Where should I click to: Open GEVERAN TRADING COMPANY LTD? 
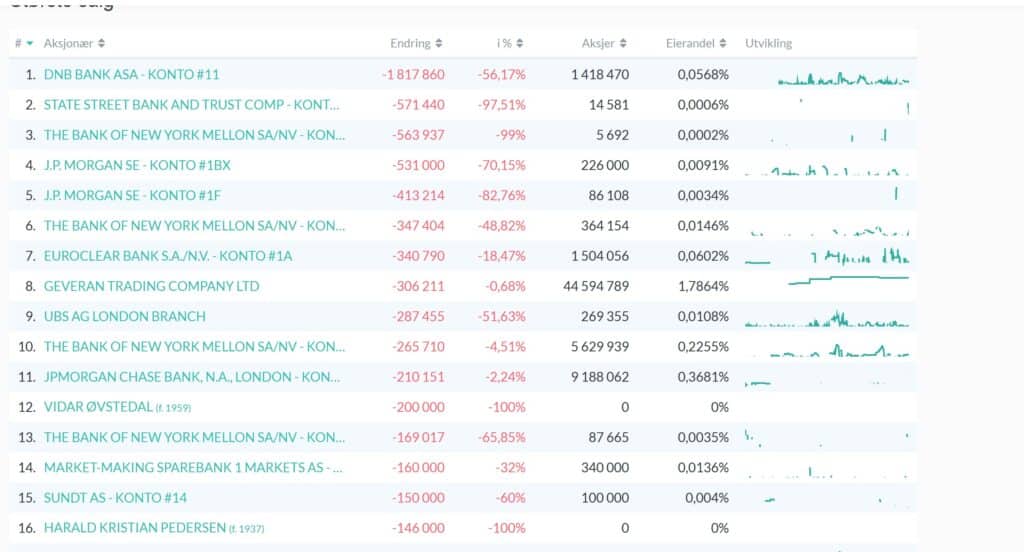152,286
